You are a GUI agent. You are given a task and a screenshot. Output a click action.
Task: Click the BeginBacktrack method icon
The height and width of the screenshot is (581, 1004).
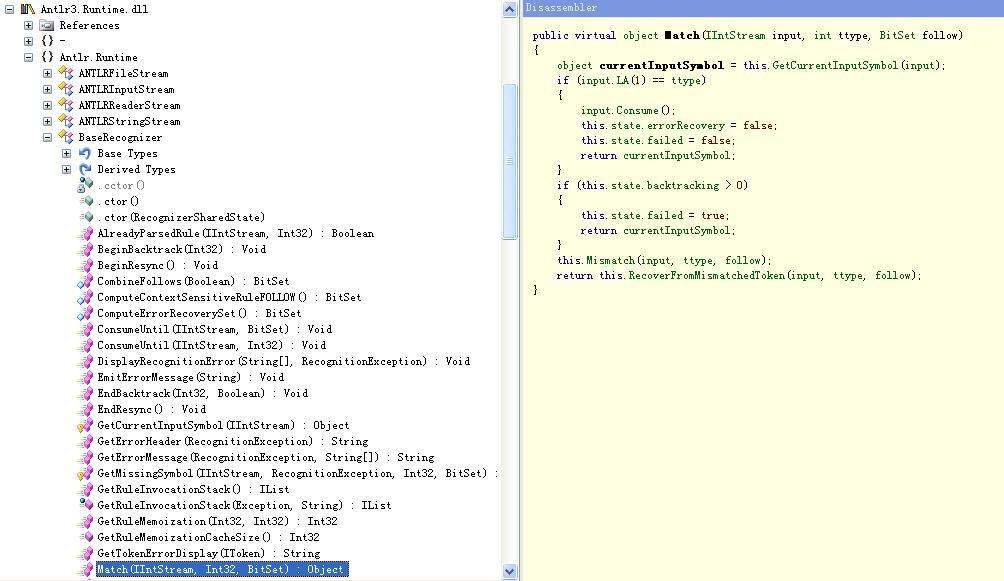pyautogui.click(x=86, y=249)
